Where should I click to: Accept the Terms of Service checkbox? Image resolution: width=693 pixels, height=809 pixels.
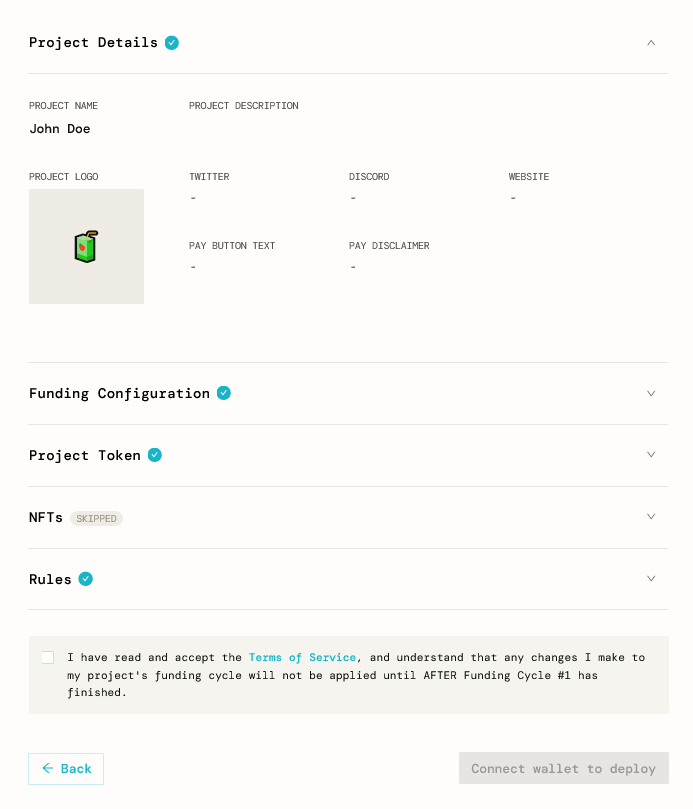point(48,657)
